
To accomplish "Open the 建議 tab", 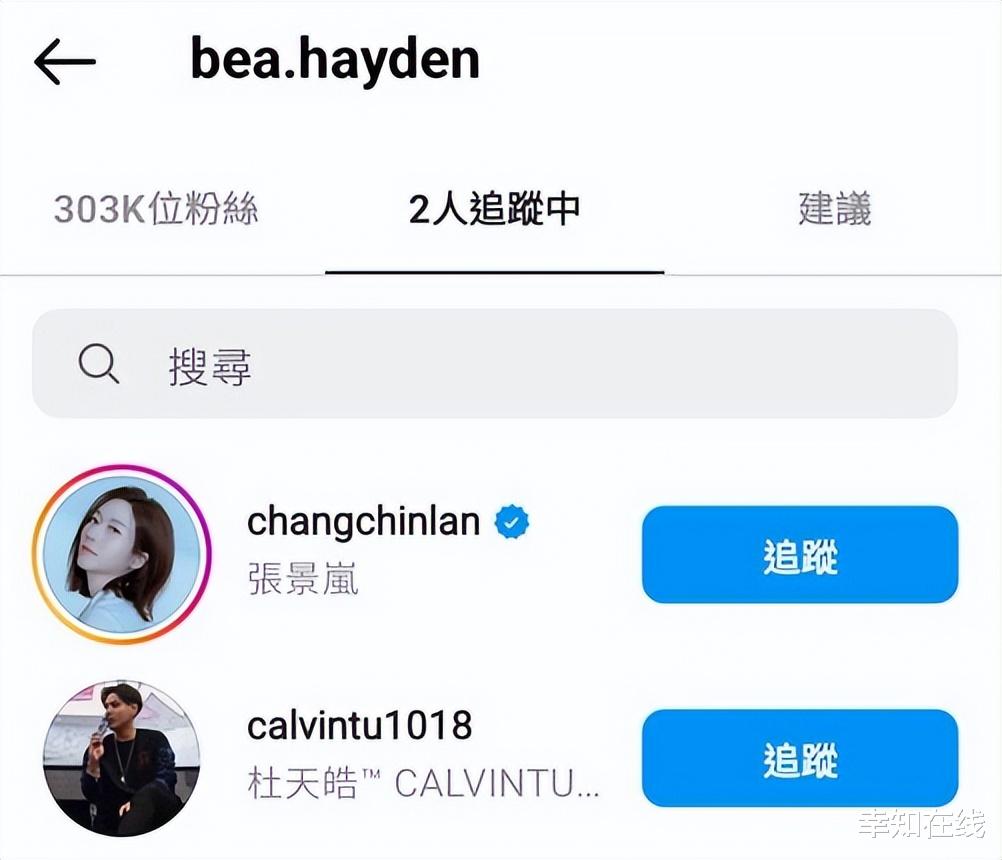I will (835, 209).
